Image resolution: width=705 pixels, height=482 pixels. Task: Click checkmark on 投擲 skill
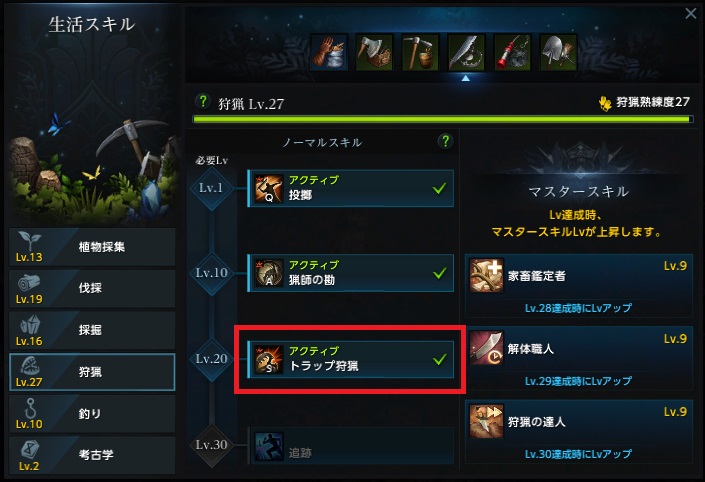point(439,188)
